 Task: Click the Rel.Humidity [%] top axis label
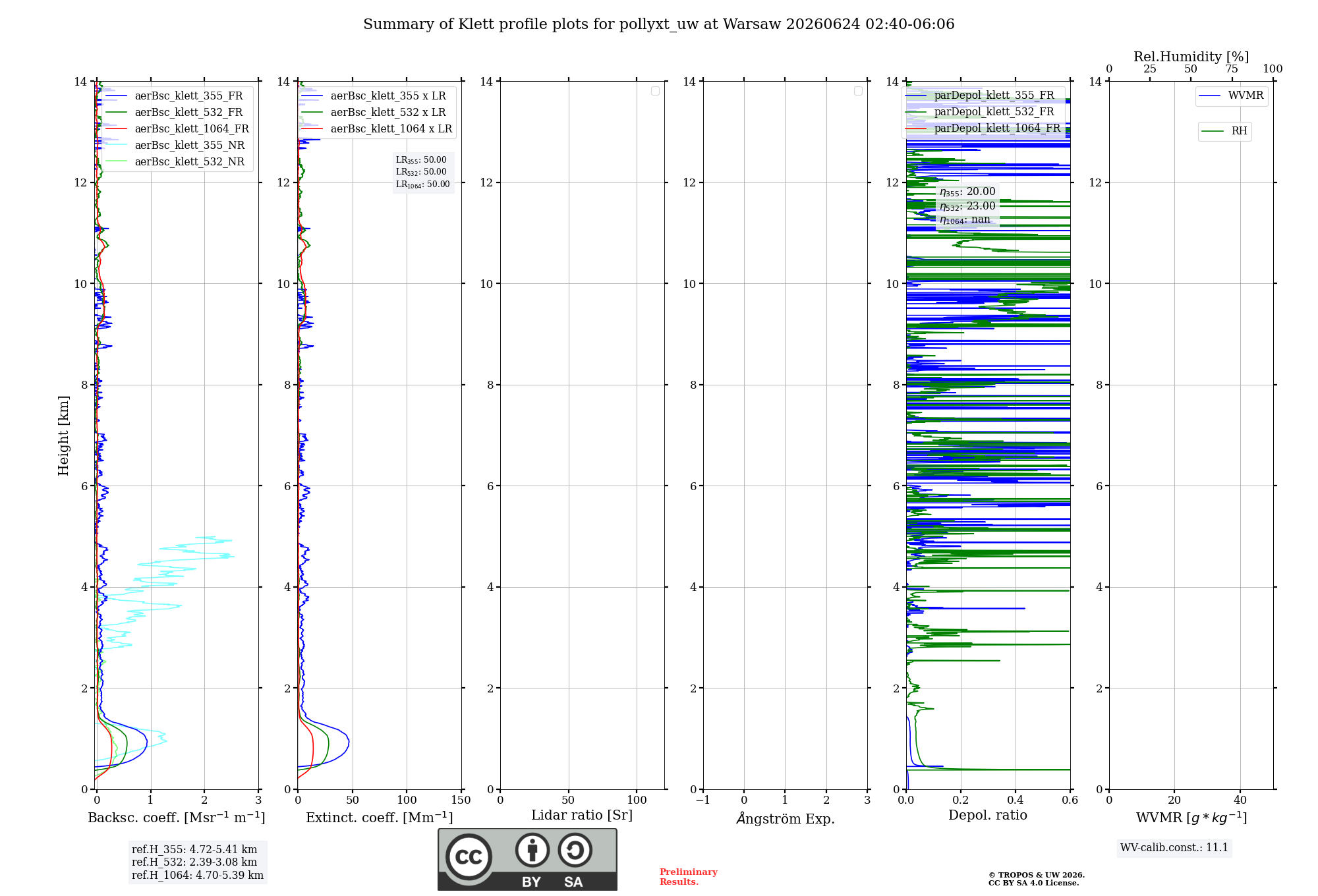point(1191,57)
